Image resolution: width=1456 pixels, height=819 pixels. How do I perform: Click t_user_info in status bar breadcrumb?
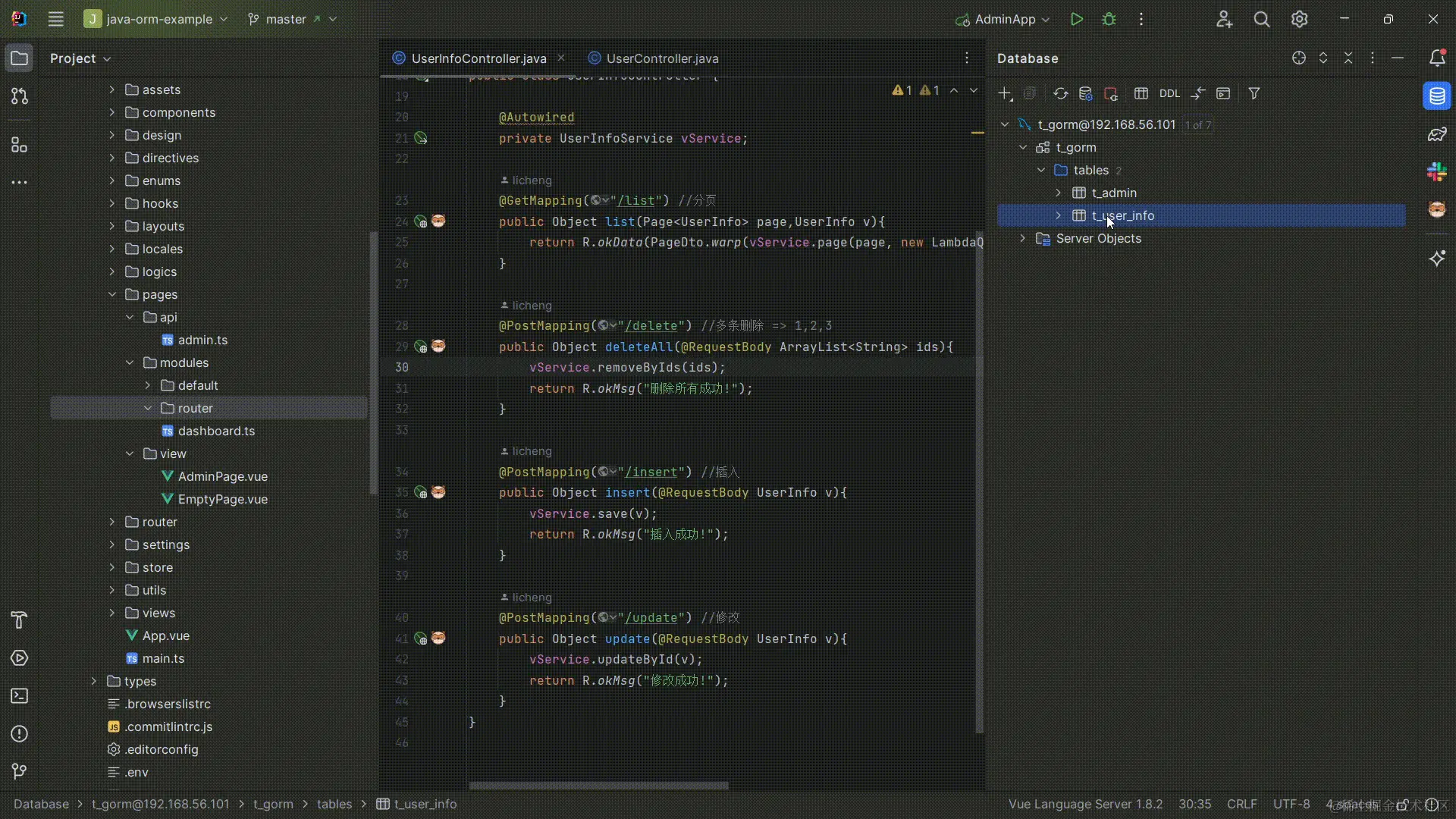click(x=425, y=804)
